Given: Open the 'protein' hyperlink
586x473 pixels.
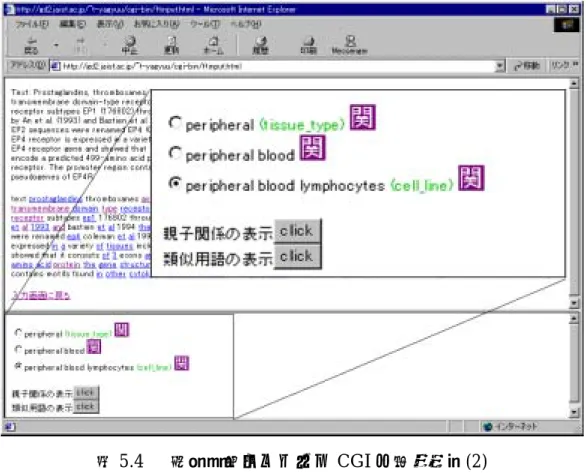Looking at the screenshot, I should [67, 265].
